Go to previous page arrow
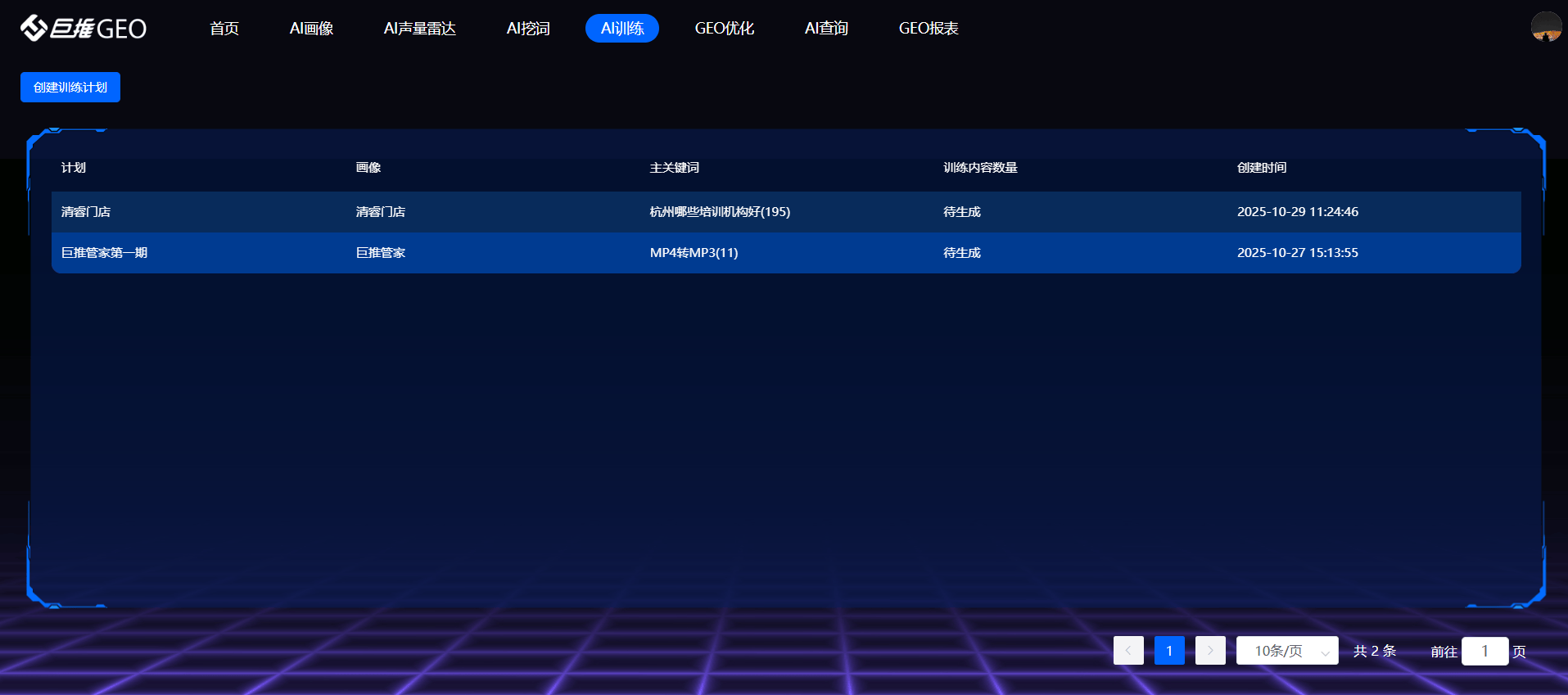This screenshot has height=695, width=1568. point(1128,651)
